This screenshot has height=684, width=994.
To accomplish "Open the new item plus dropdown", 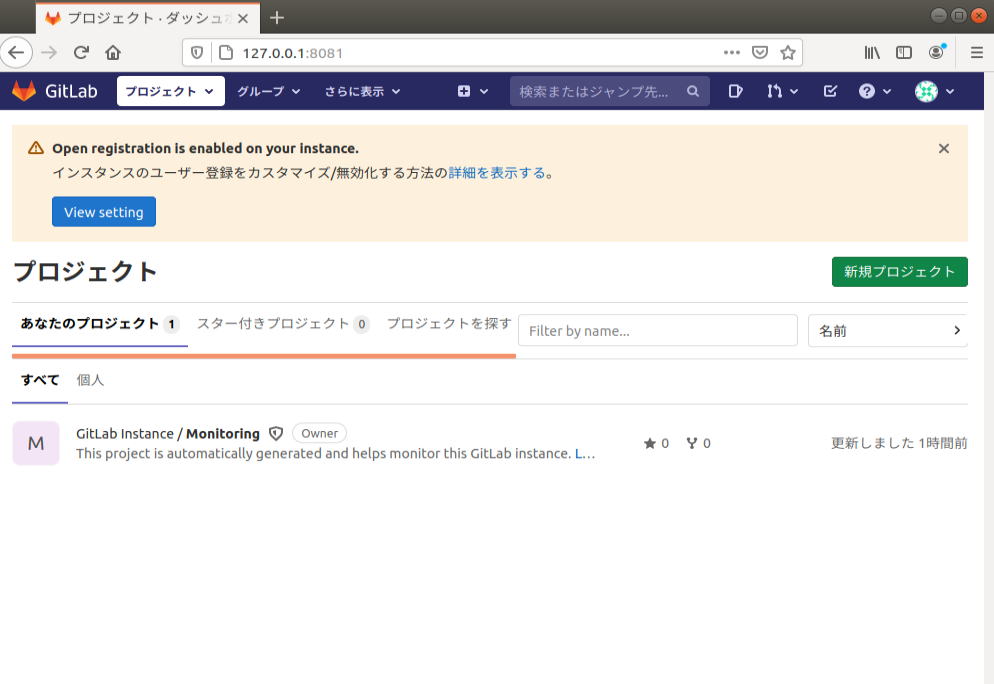I will pos(467,91).
